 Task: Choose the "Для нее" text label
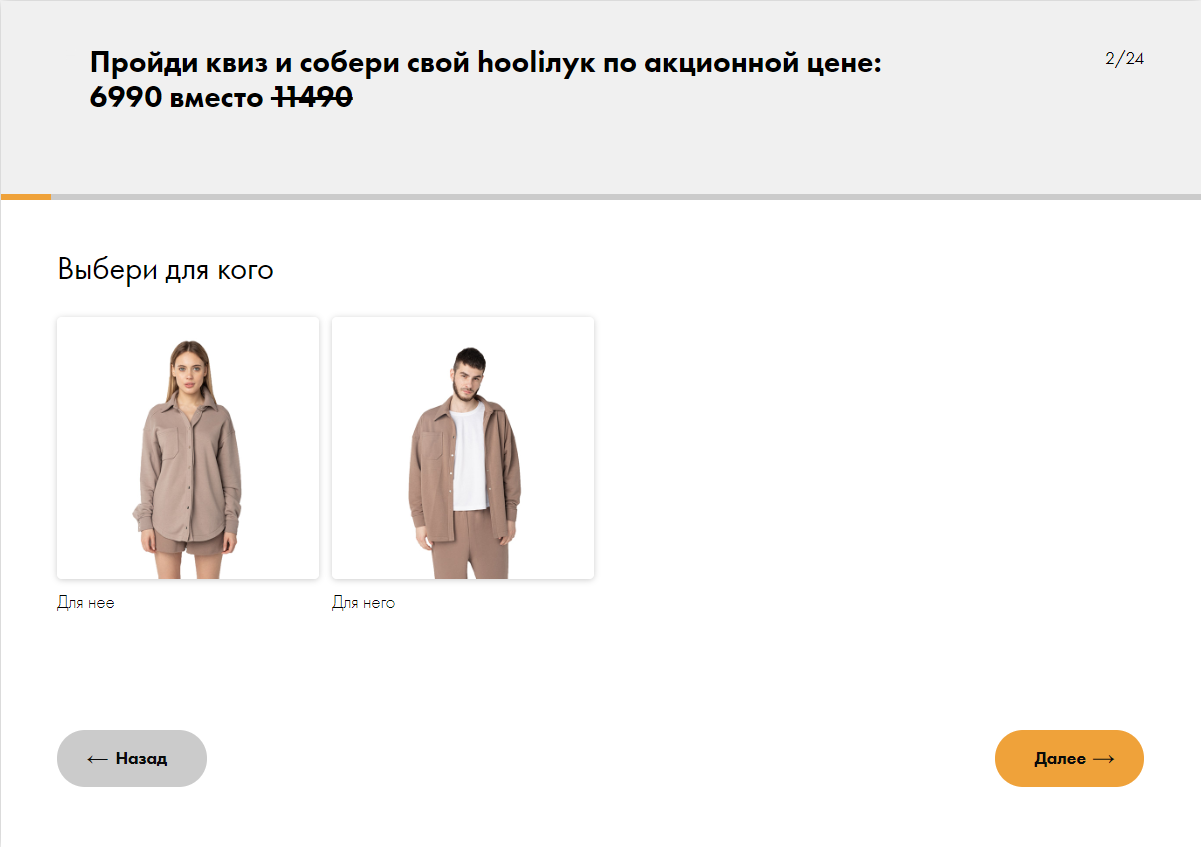86,603
